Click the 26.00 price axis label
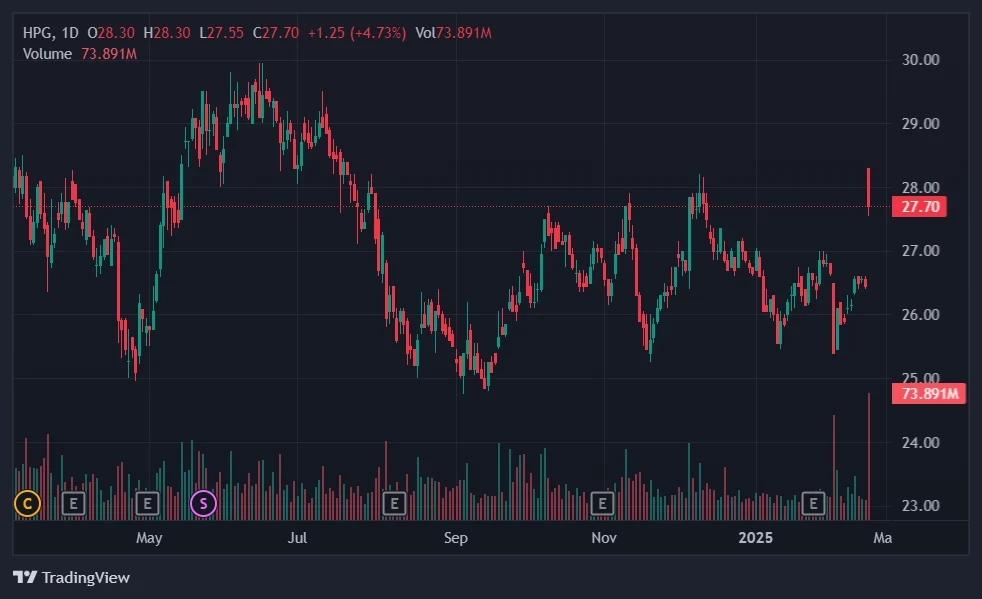The image size is (982, 599). (x=920, y=315)
